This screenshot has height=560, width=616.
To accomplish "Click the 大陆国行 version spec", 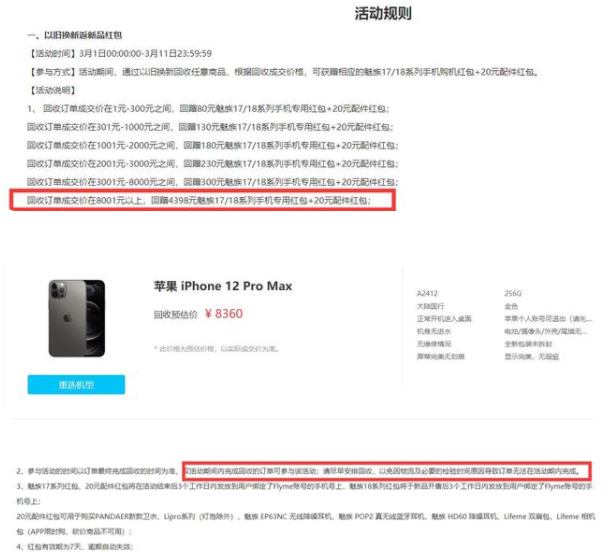I will click(x=430, y=306).
